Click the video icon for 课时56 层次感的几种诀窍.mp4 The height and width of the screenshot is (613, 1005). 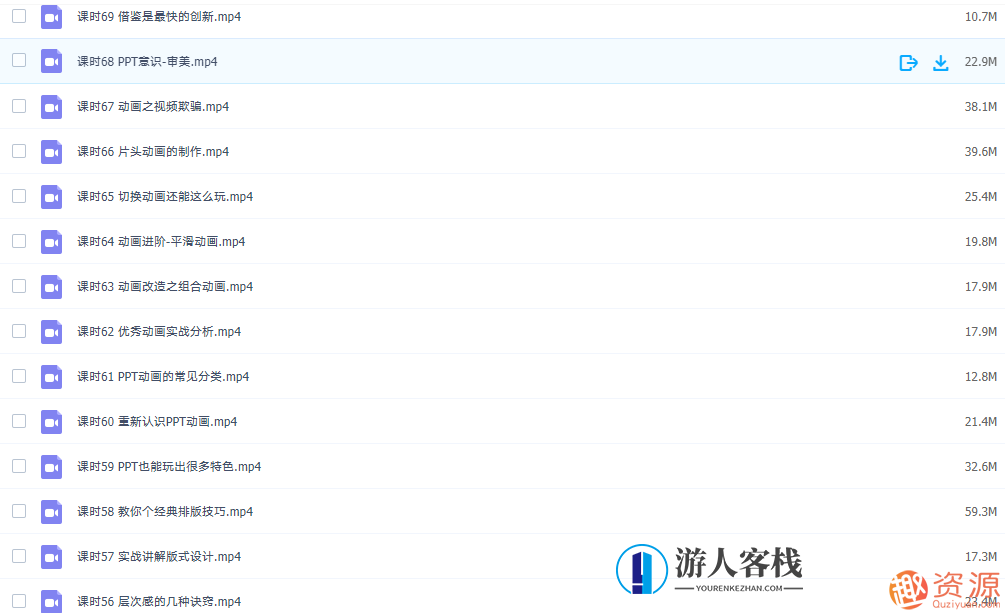tap(51, 601)
